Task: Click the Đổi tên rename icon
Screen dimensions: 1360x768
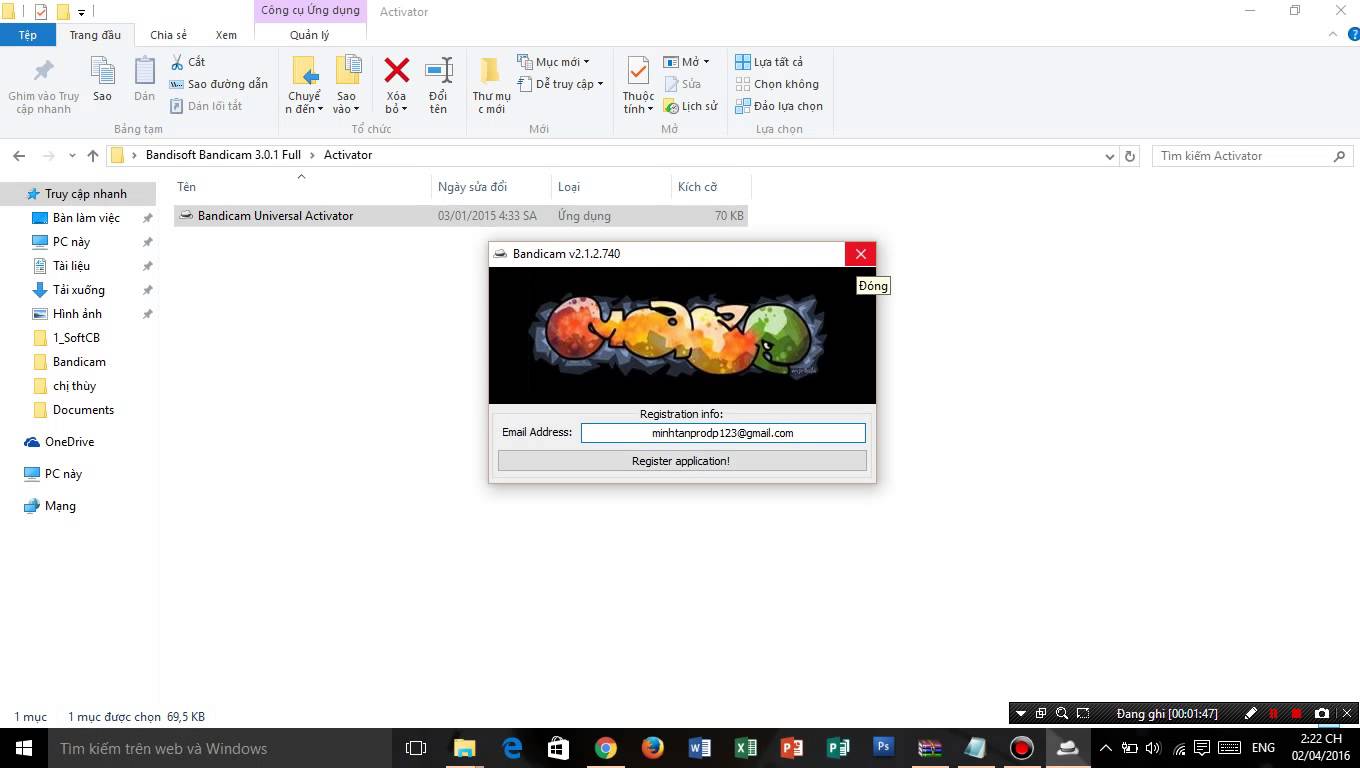Action: (x=439, y=70)
